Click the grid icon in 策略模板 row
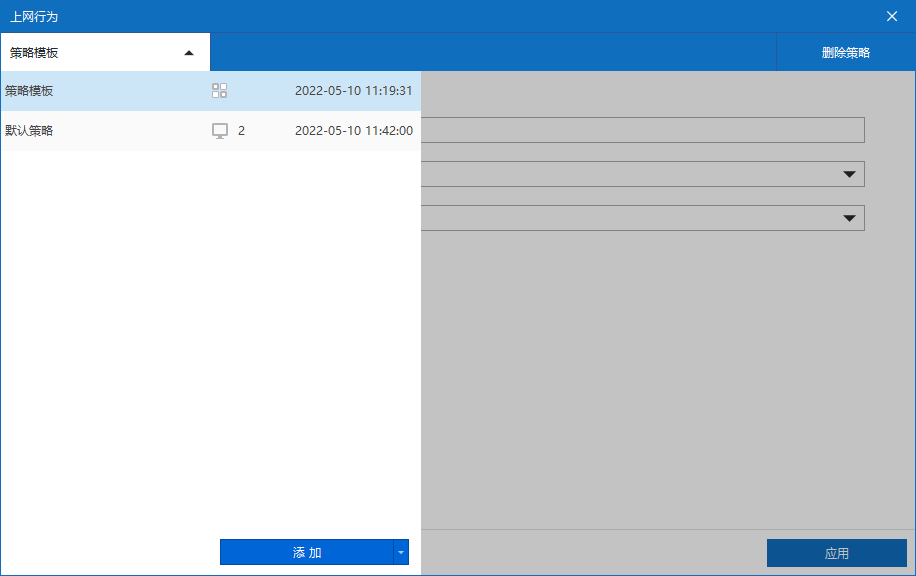This screenshot has width=916, height=576. 220,91
